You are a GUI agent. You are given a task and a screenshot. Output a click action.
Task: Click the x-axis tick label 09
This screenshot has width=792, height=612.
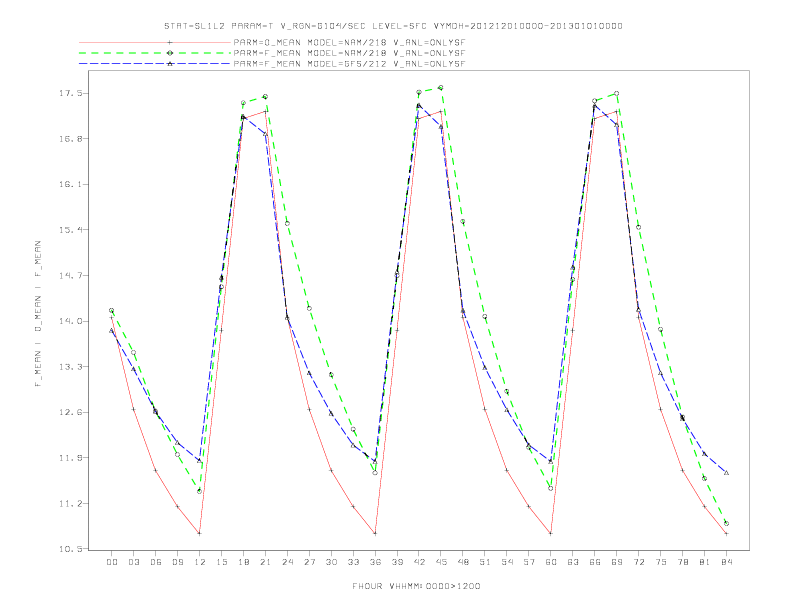pos(177,562)
